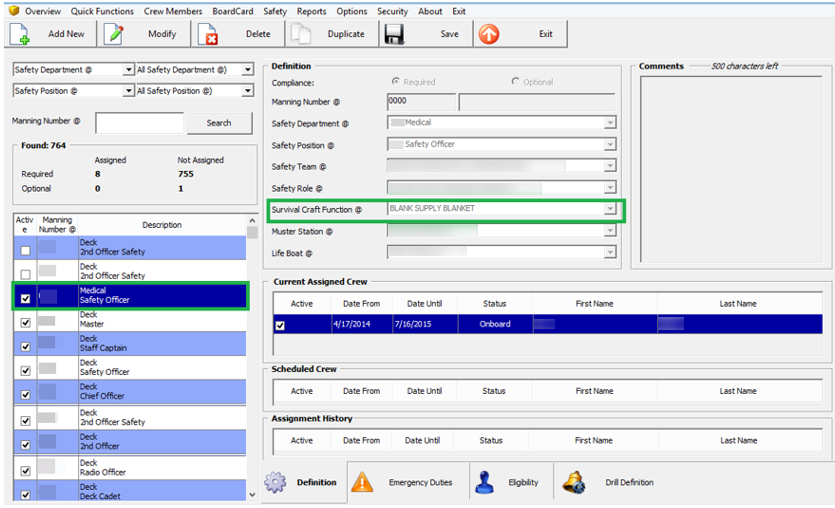
Task: Expand the Muster Station dropdown
Action: point(610,231)
